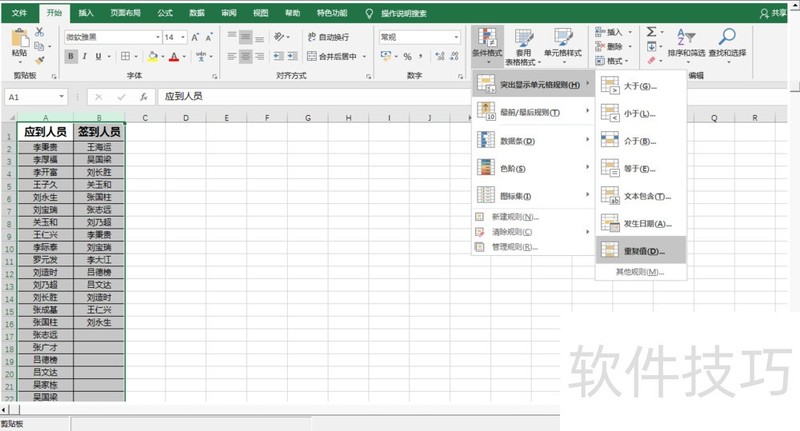
Task: Toggle bold formatting button
Action: [71, 56]
